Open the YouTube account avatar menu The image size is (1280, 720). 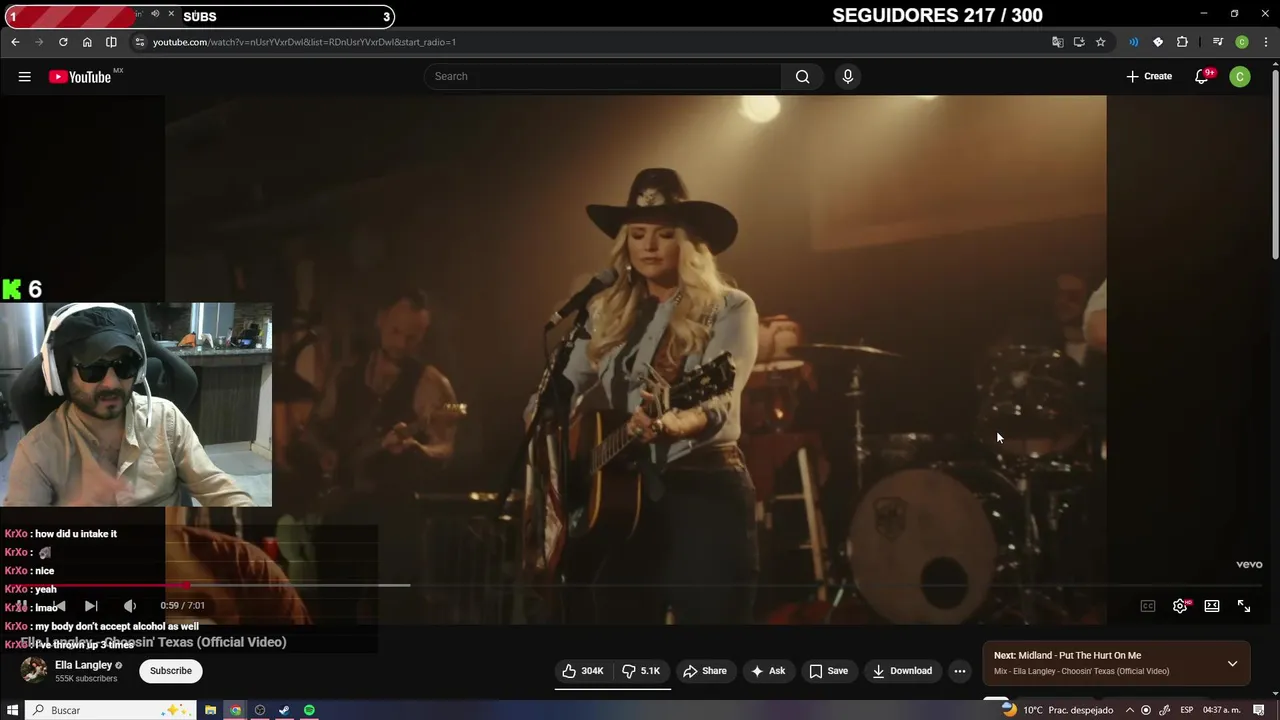click(1240, 77)
